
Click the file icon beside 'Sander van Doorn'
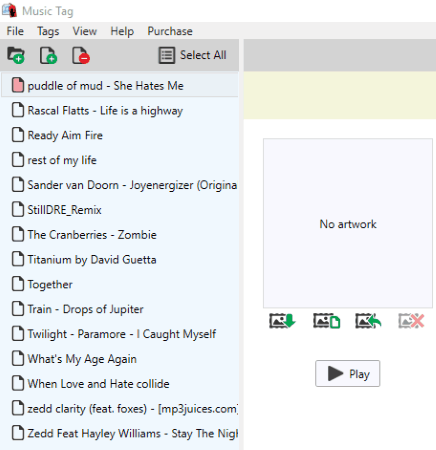click(x=18, y=184)
